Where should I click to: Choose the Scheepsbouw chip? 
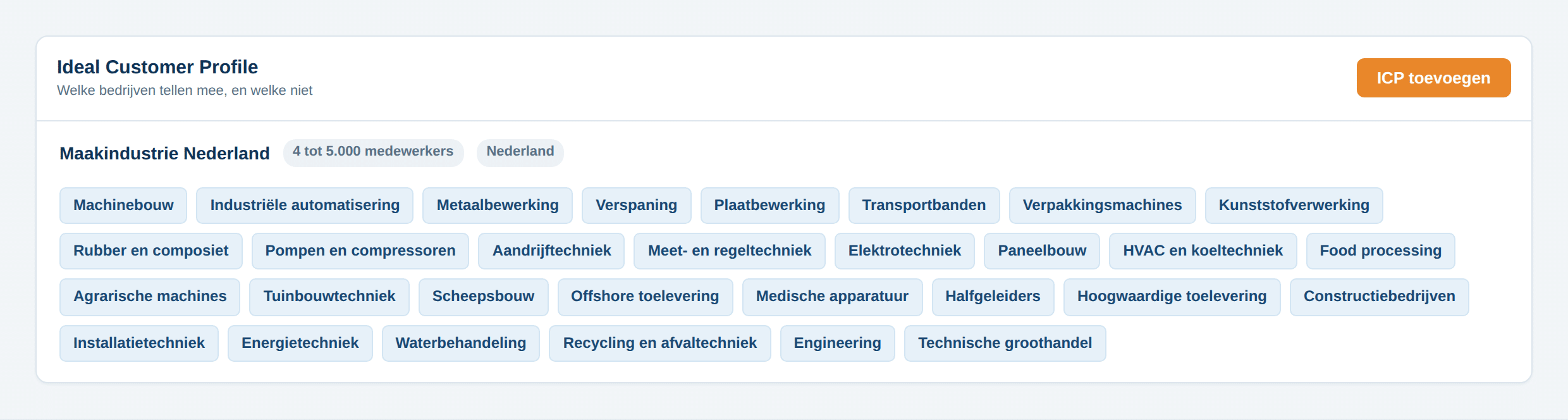pos(484,297)
